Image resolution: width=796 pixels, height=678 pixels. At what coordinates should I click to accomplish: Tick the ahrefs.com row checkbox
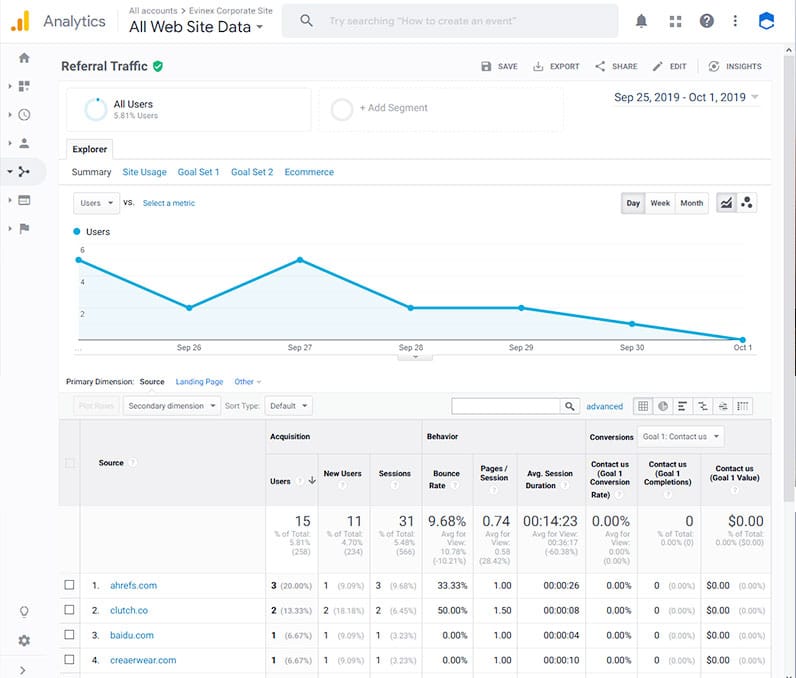coord(70,585)
